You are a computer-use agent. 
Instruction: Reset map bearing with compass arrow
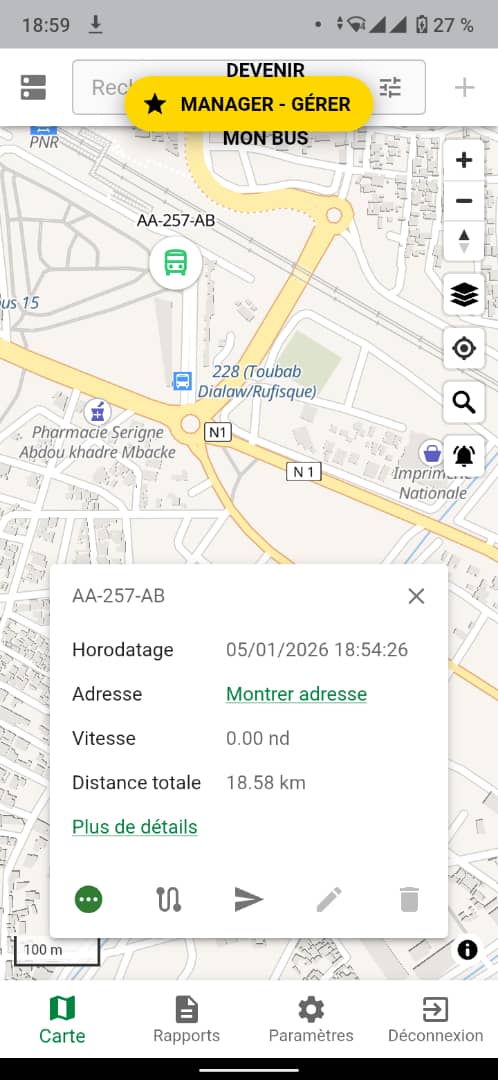[x=464, y=241]
